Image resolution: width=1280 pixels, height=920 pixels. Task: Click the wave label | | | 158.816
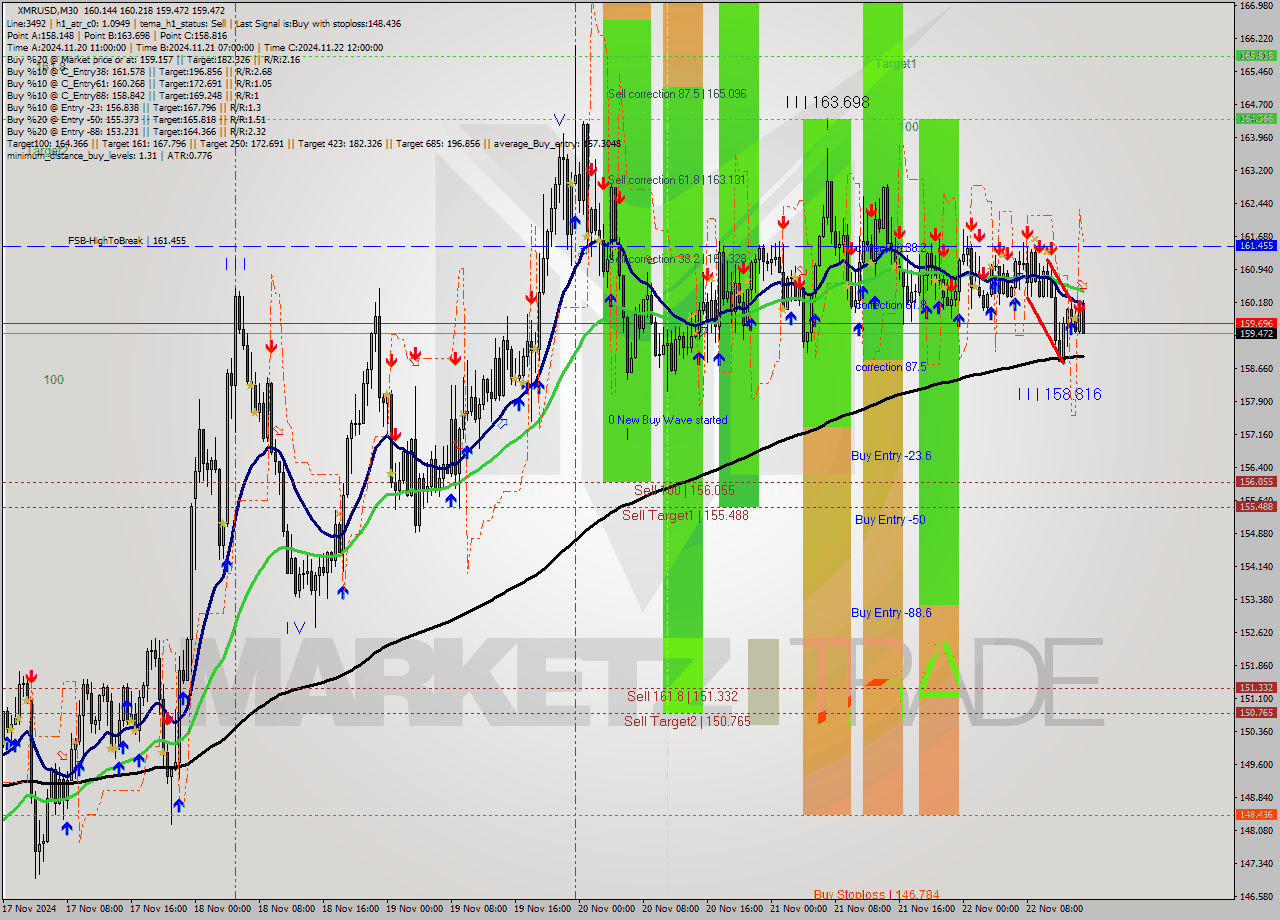1059,394
